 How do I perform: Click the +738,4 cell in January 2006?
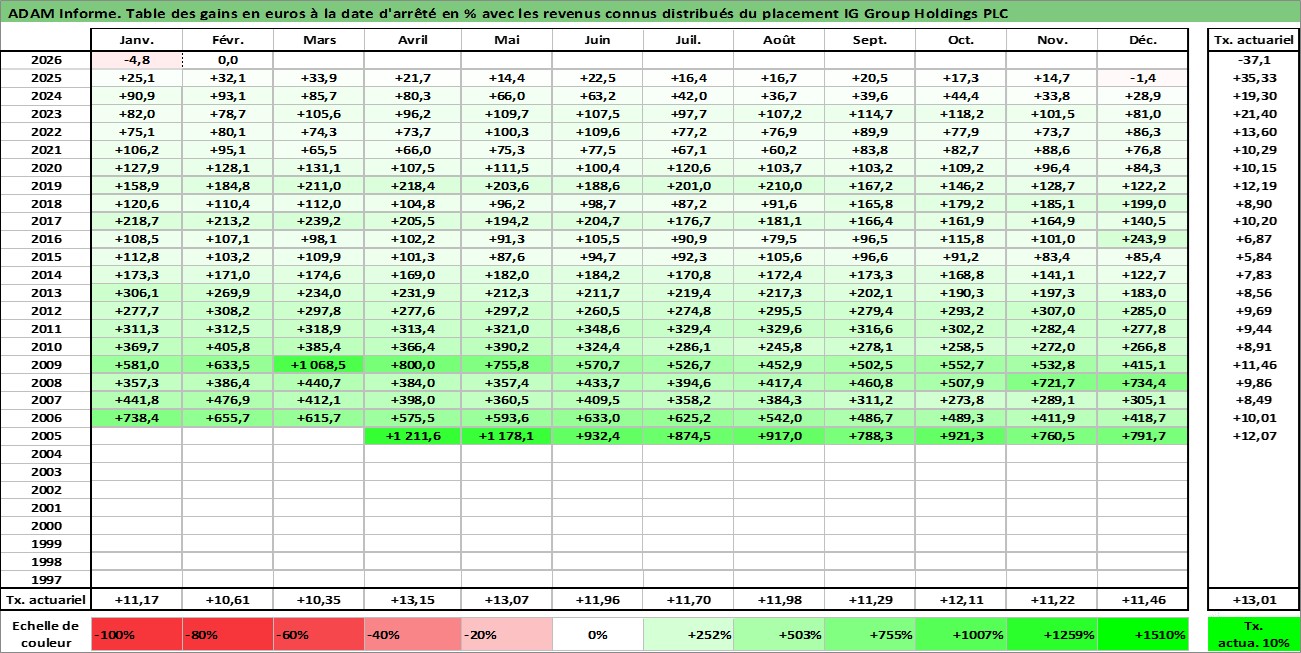click(136, 419)
